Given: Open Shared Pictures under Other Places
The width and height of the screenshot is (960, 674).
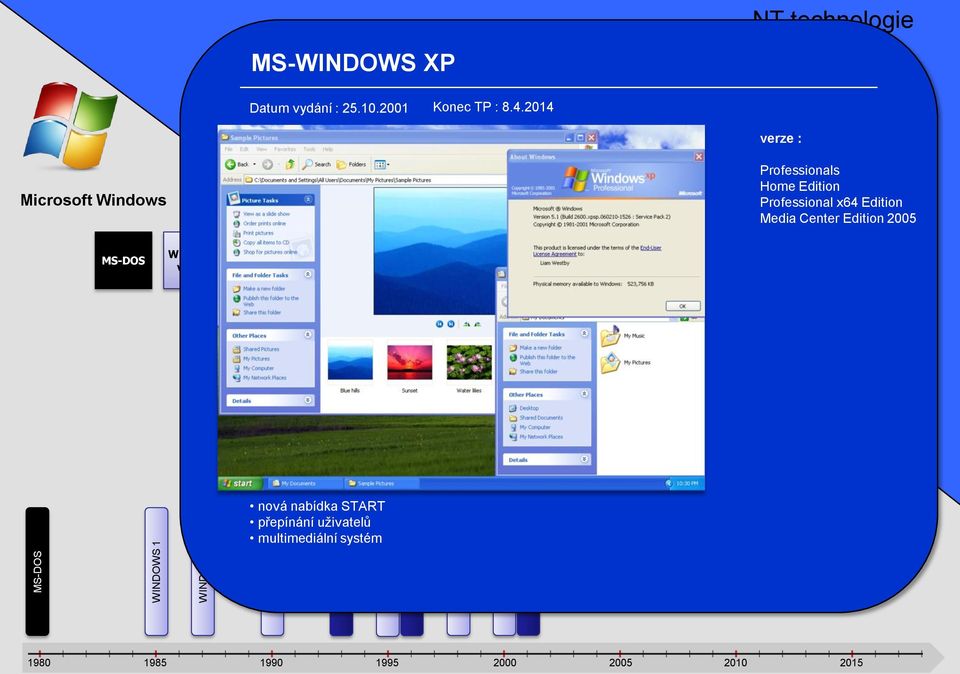Looking at the screenshot, I should (261, 349).
